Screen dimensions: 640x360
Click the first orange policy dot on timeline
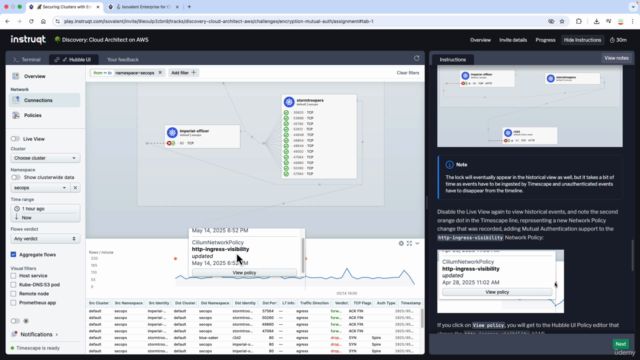pos(176,259)
